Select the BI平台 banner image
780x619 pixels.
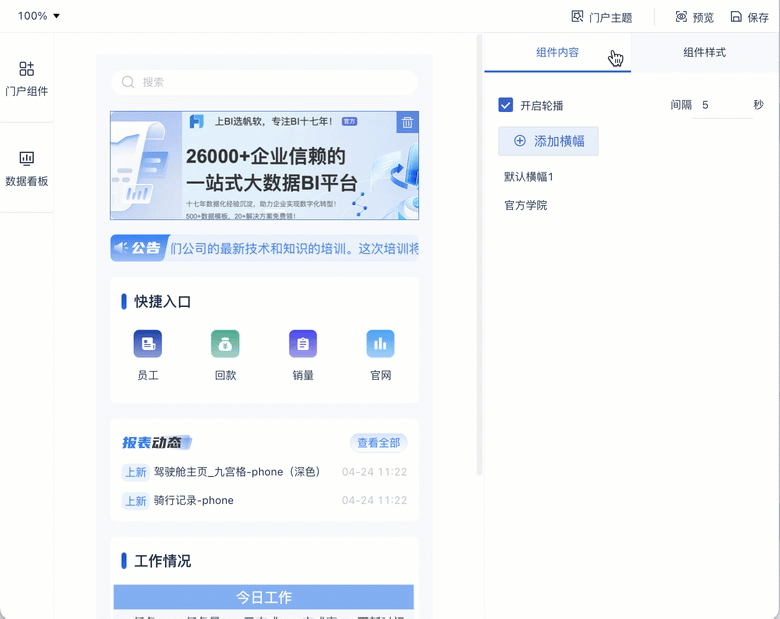264,165
